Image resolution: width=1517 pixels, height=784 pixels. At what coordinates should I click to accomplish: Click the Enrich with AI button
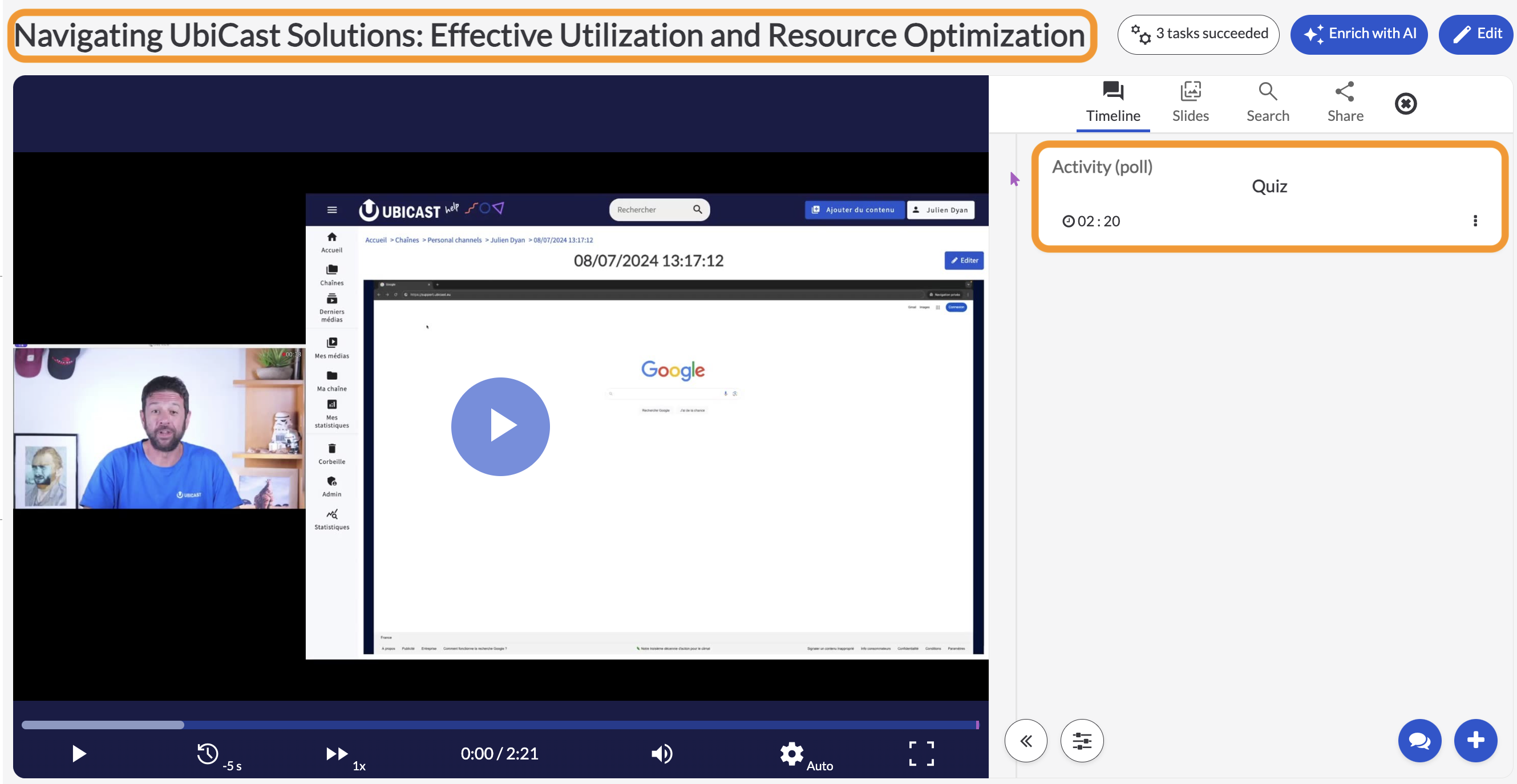coord(1358,34)
